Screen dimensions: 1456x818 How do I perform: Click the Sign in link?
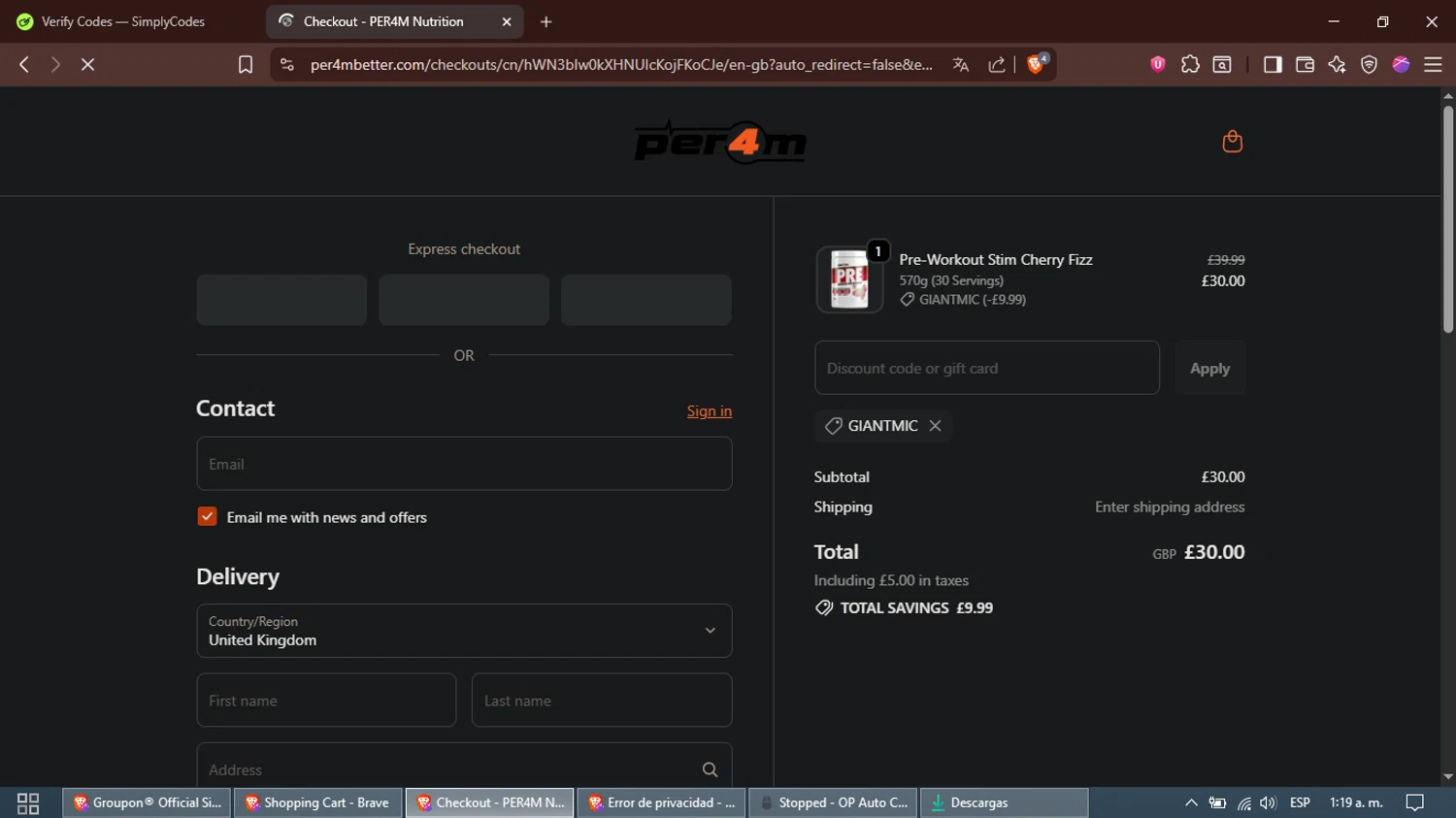pyautogui.click(x=710, y=411)
